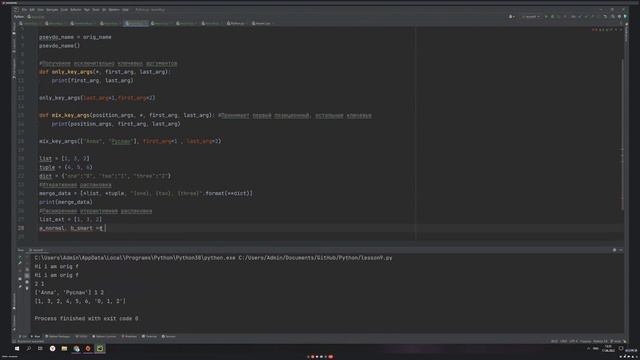Open the Problems tool window tab
The height and width of the screenshot is (360, 640).
point(129,336)
